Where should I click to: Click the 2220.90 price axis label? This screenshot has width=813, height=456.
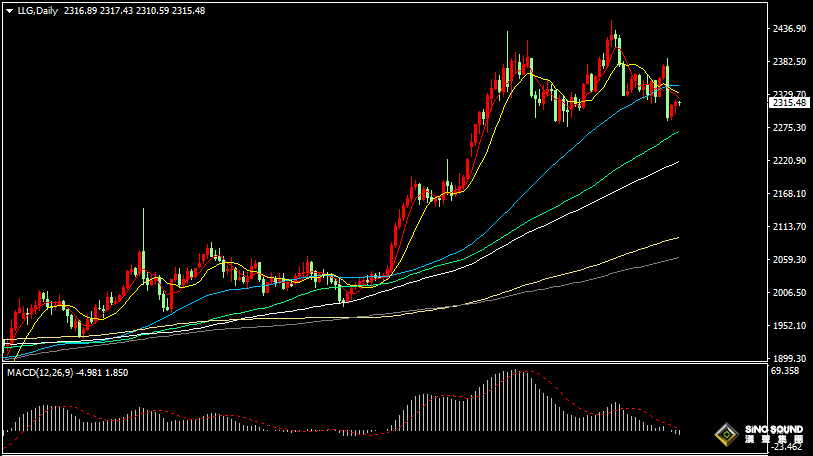pyautogui.click(x=788, y=161)
